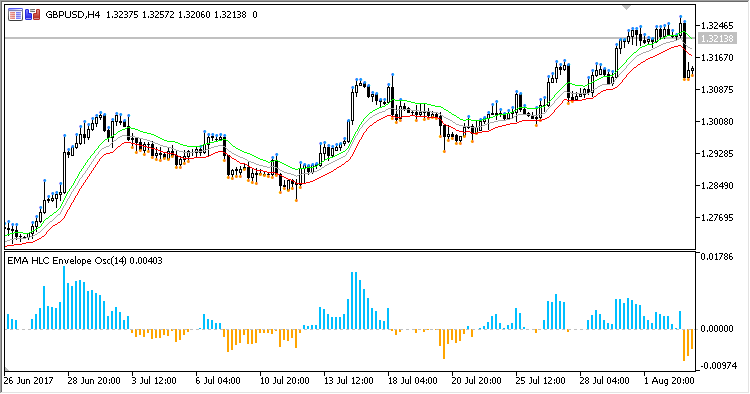Click price axis value 1.31670
This screenshot has width=750, height=394.
(717, 57)
